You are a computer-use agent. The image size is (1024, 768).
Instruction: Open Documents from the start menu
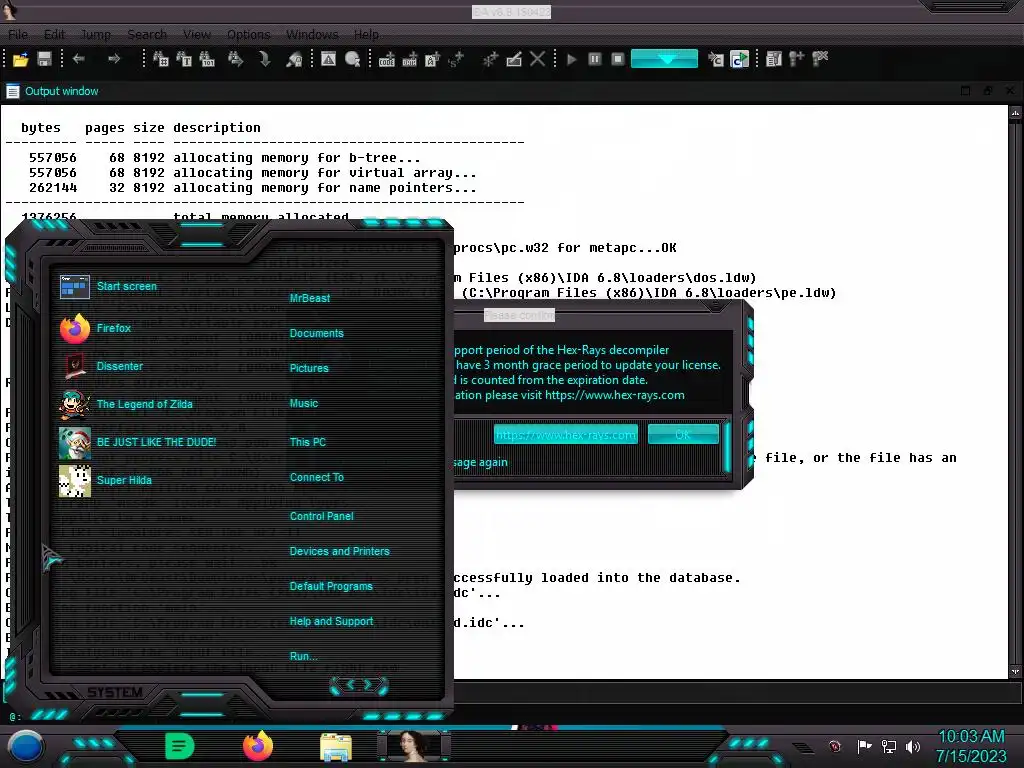[316, 334]
